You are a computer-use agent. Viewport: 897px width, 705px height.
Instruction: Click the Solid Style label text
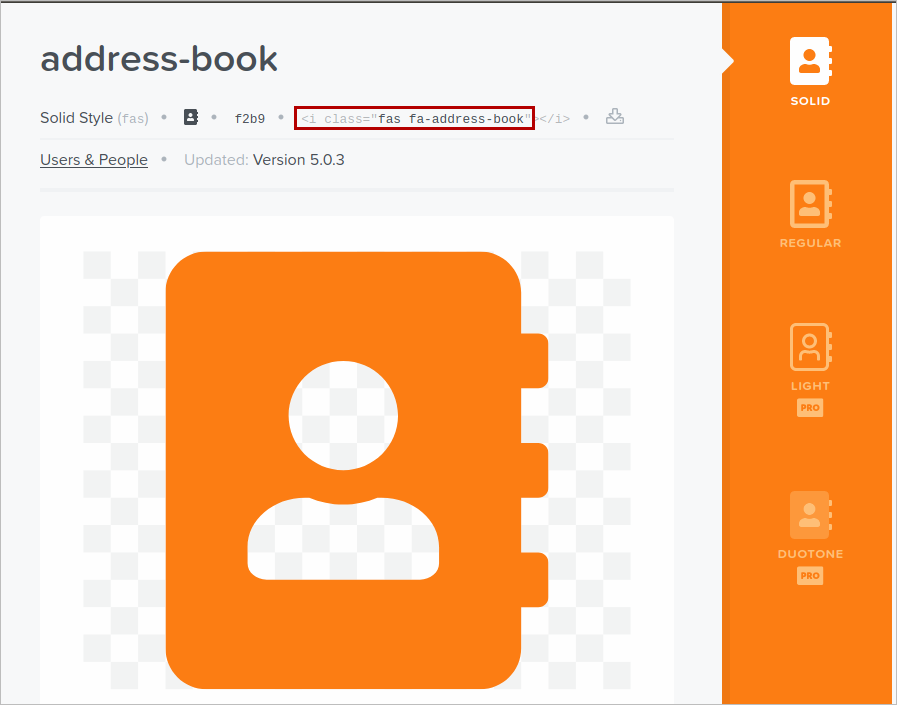[x=76, y=118]
